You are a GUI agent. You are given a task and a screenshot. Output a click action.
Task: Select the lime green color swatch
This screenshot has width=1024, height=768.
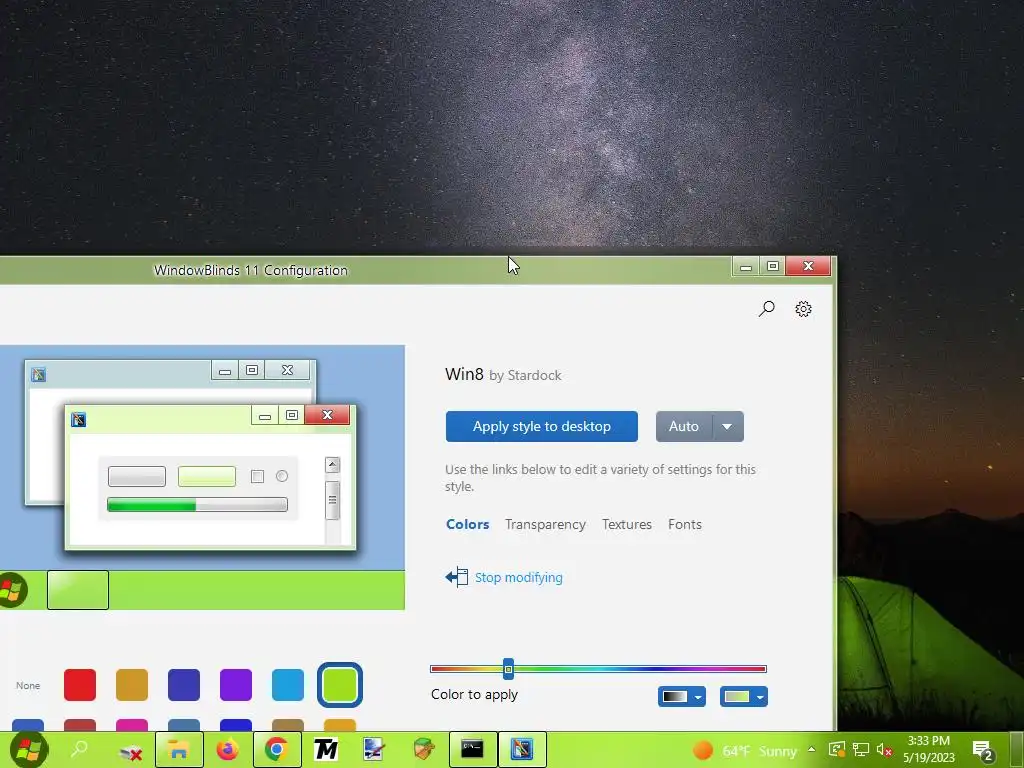340,684
